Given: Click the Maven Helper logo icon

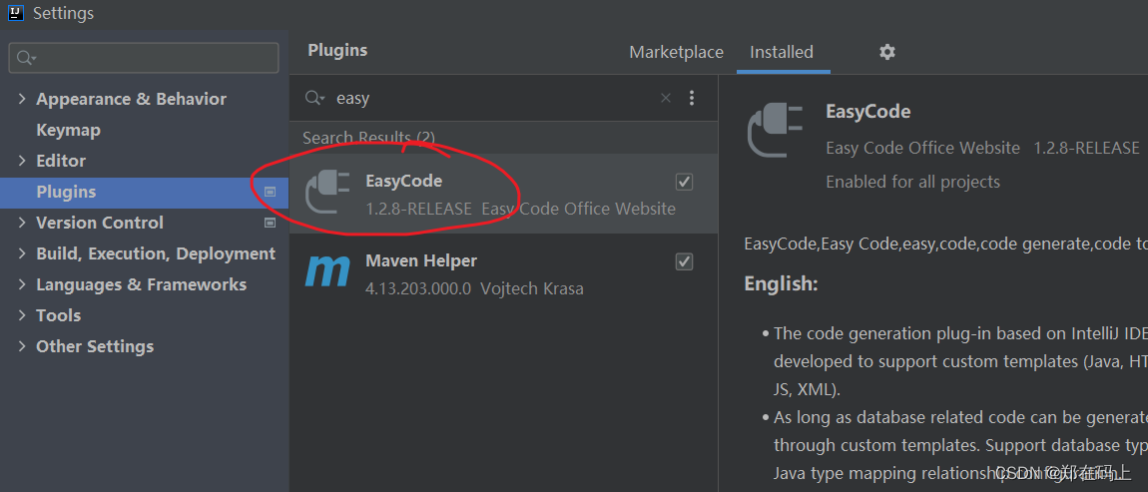Looking at the screenshot, I should click(x=327, y=273).
